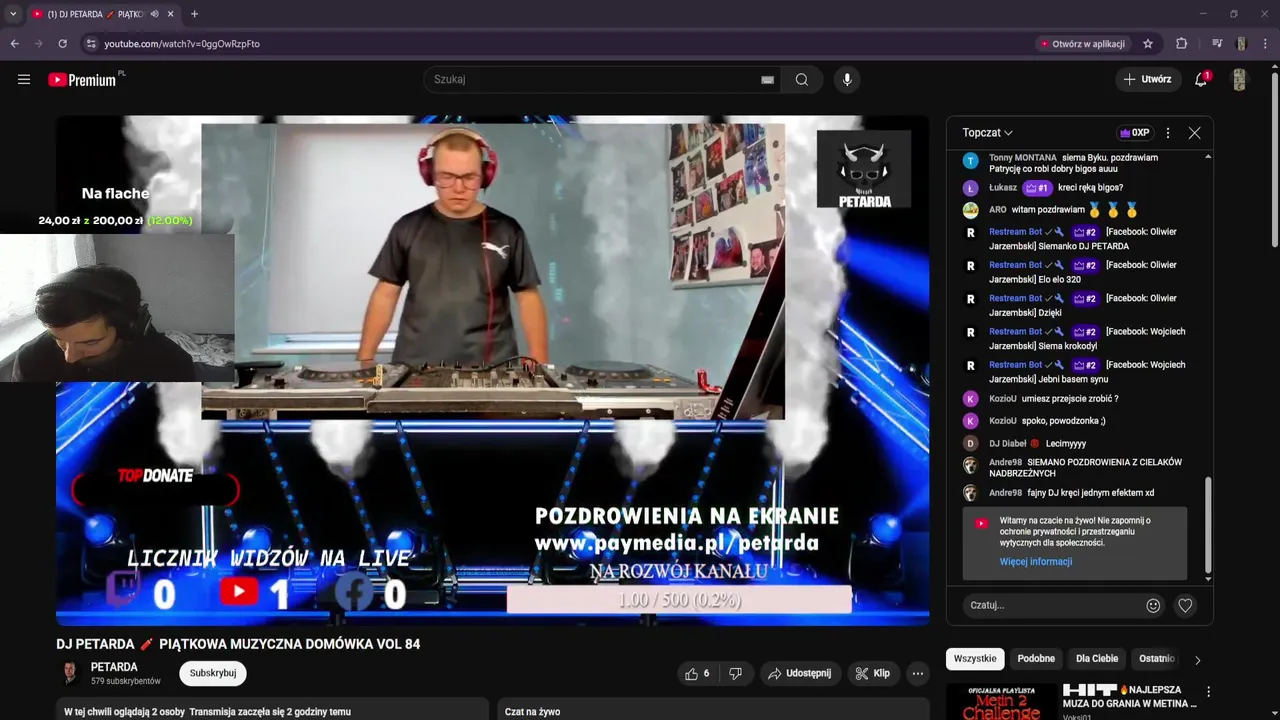Screen dimensions: 1280x720
Task: Open the PETARDA channel name link
Action: click(x=114, y=667)
